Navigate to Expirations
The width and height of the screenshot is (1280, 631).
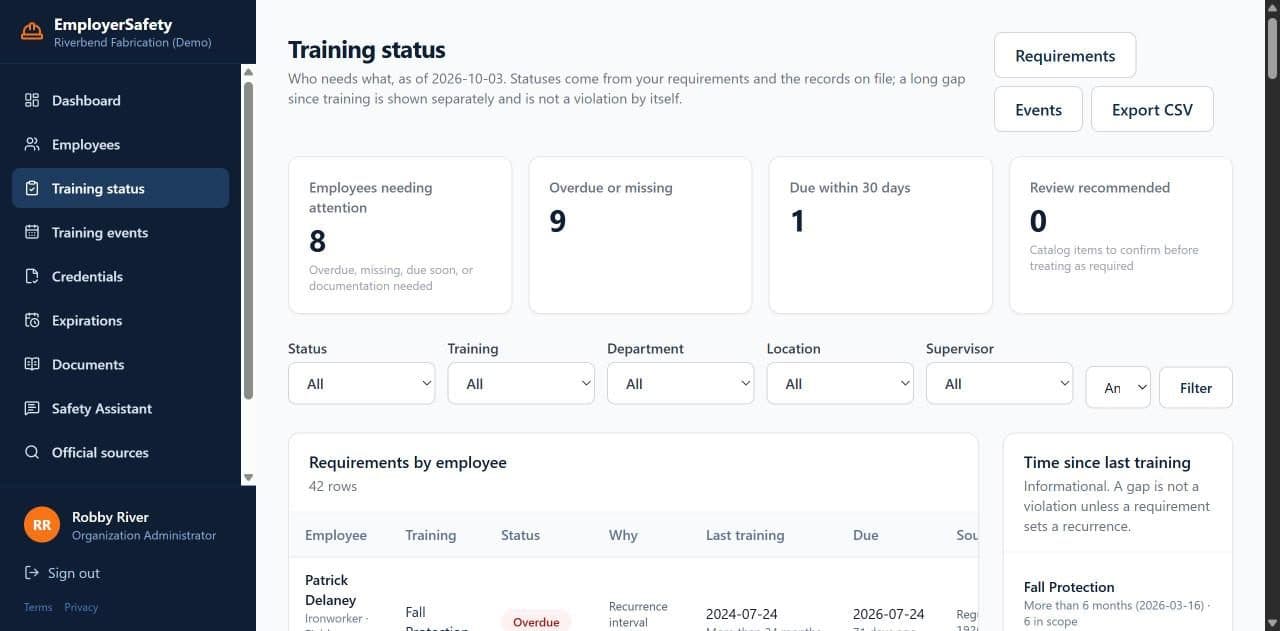point(120,320)
